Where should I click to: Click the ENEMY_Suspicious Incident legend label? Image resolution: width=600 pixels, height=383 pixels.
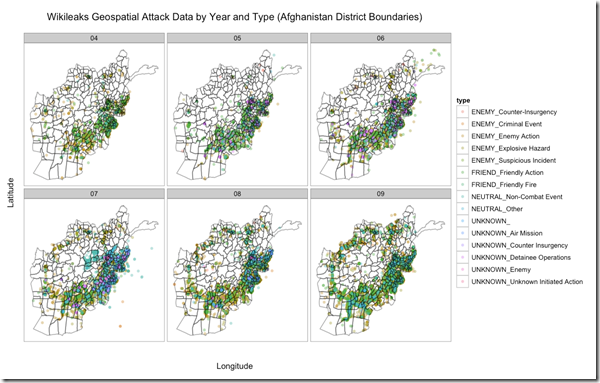tap(514, 160)
